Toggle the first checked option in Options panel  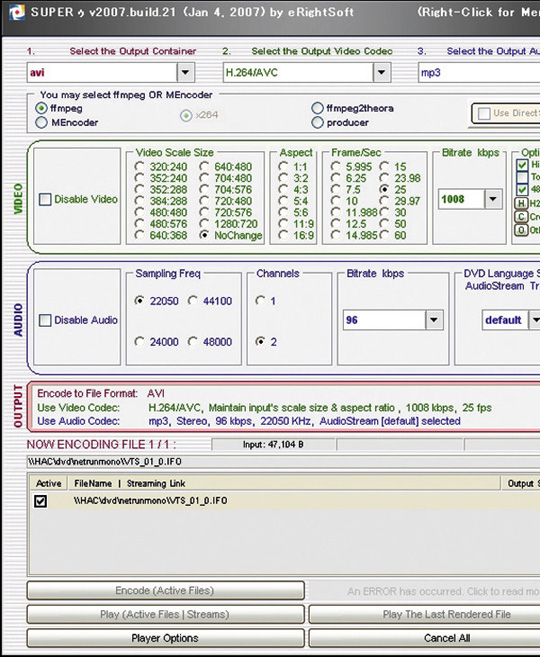[x=522, y=165]
